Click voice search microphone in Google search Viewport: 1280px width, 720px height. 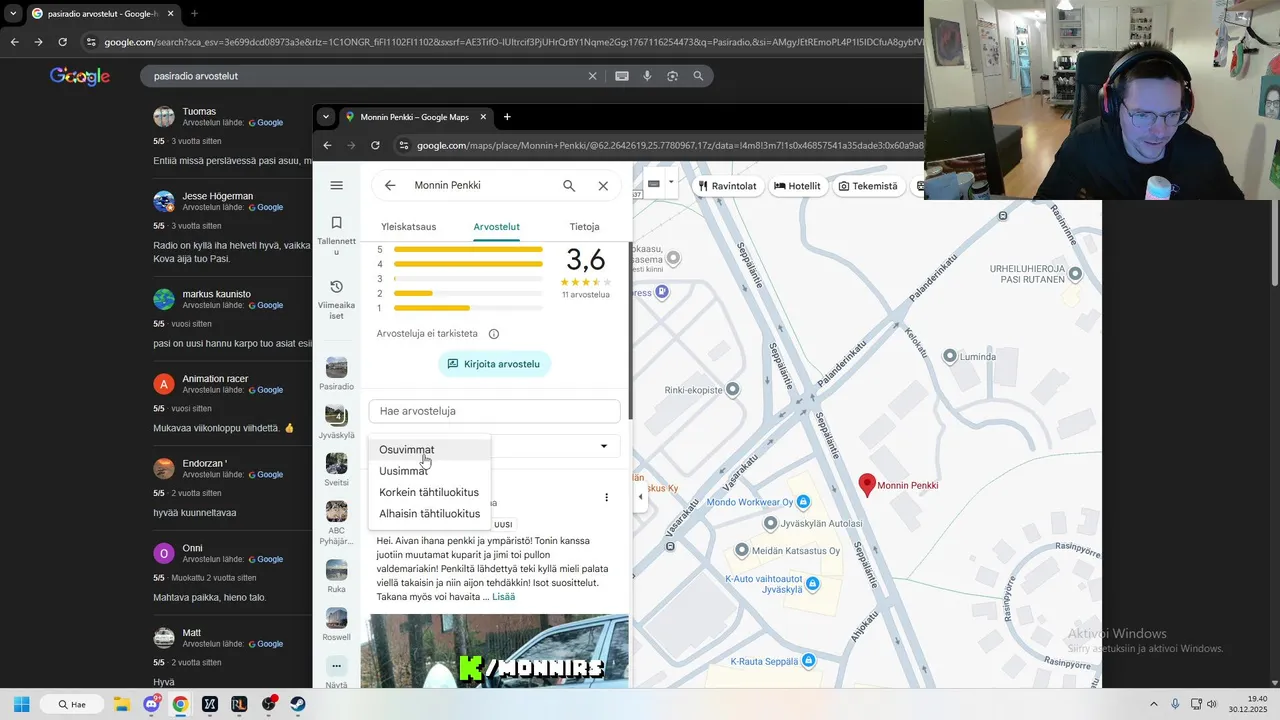(647, 76)
